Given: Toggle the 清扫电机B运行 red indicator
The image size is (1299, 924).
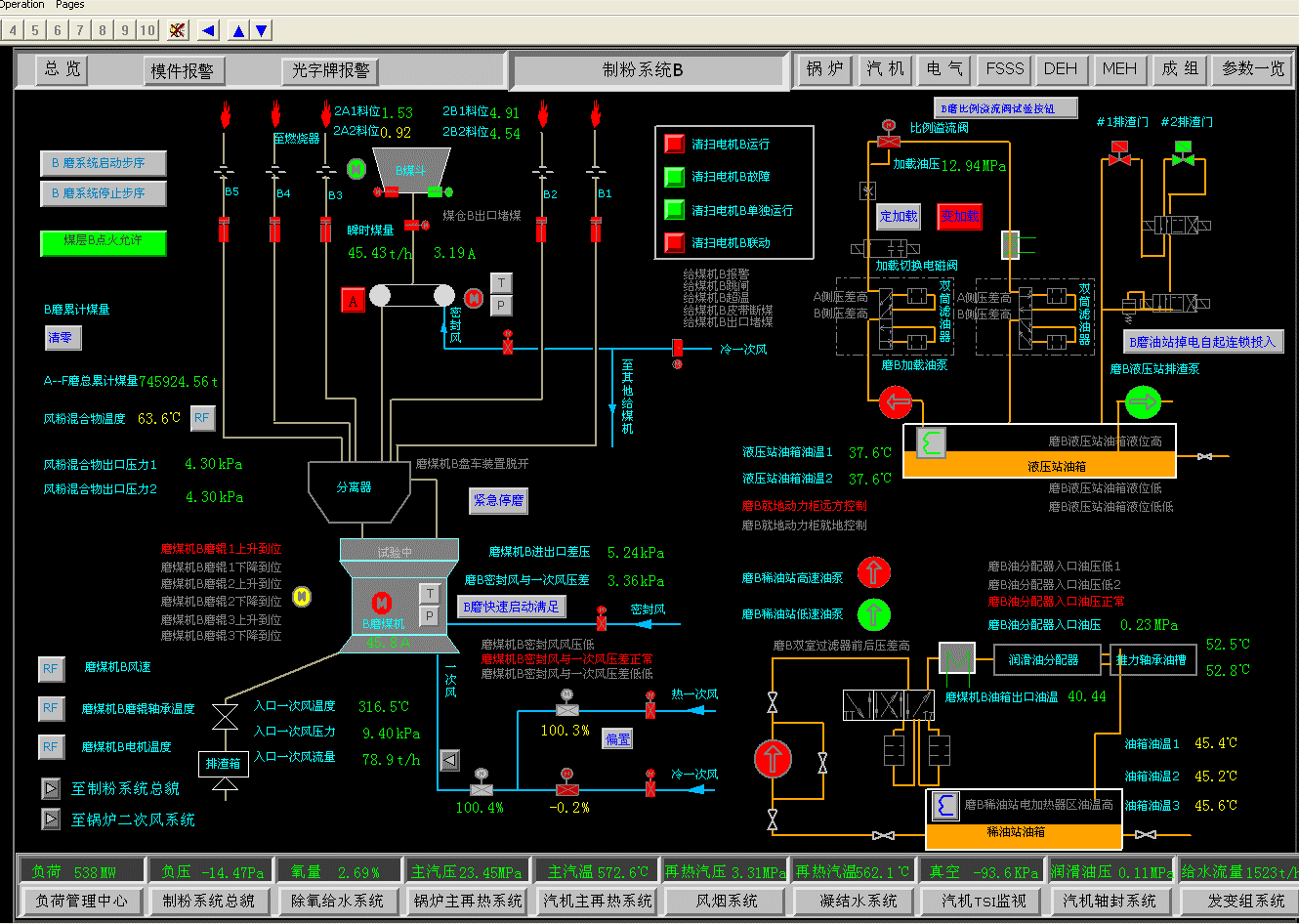Looking at the screenshot, I should 674,144.
